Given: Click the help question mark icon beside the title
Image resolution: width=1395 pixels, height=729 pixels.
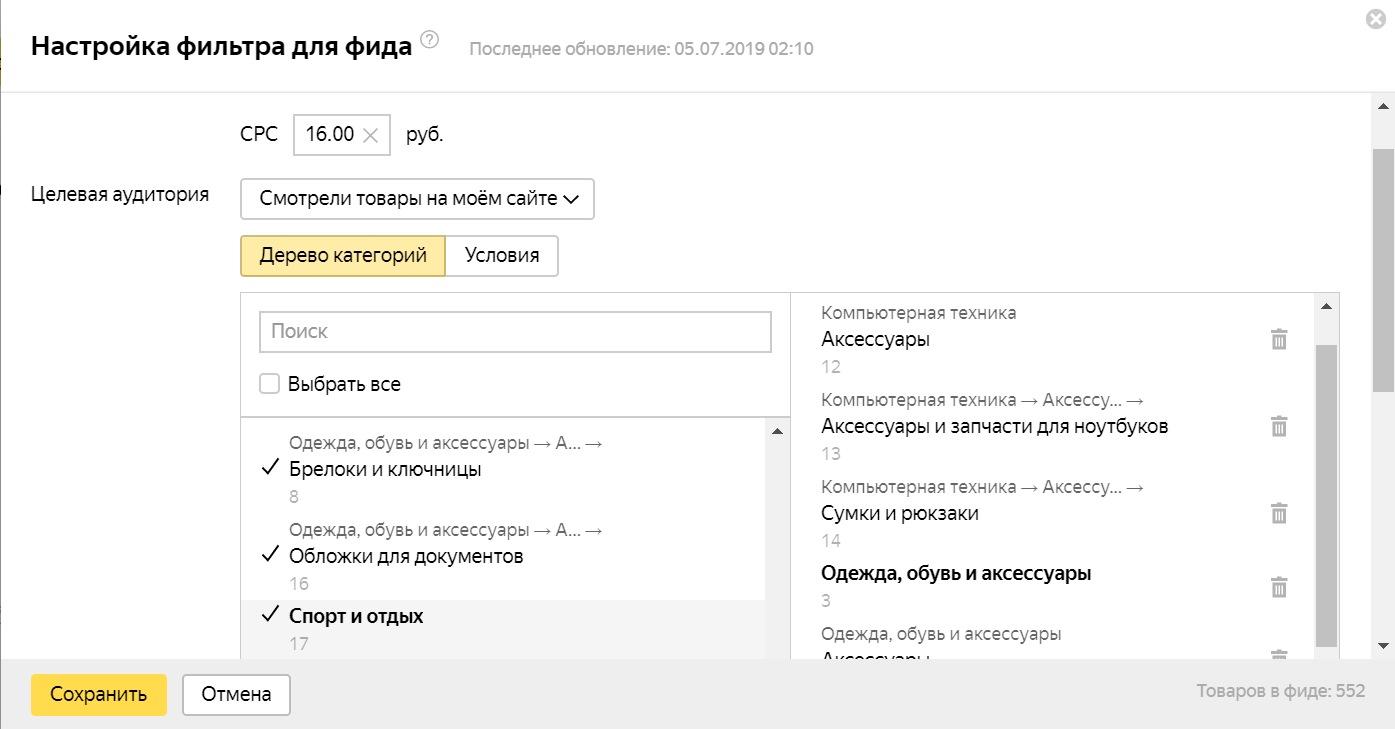Looking at the screenshot, I should (x=430, y=40).
